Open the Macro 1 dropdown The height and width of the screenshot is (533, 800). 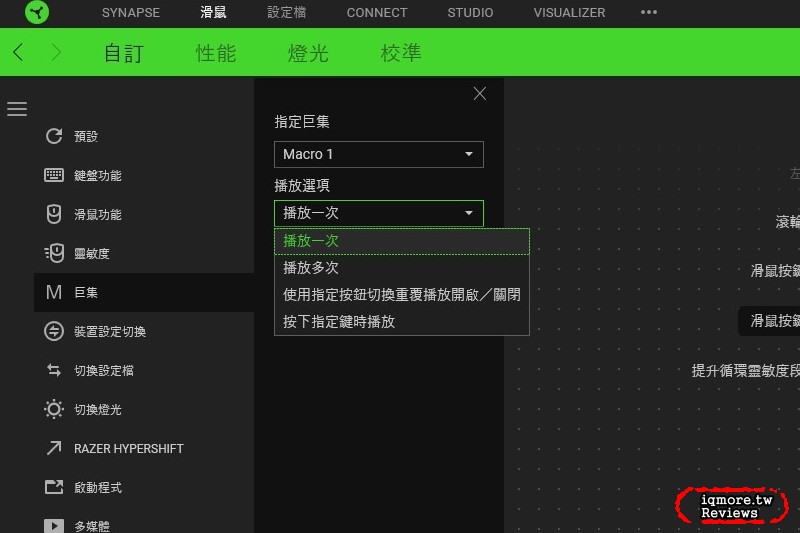pos(379,154)
